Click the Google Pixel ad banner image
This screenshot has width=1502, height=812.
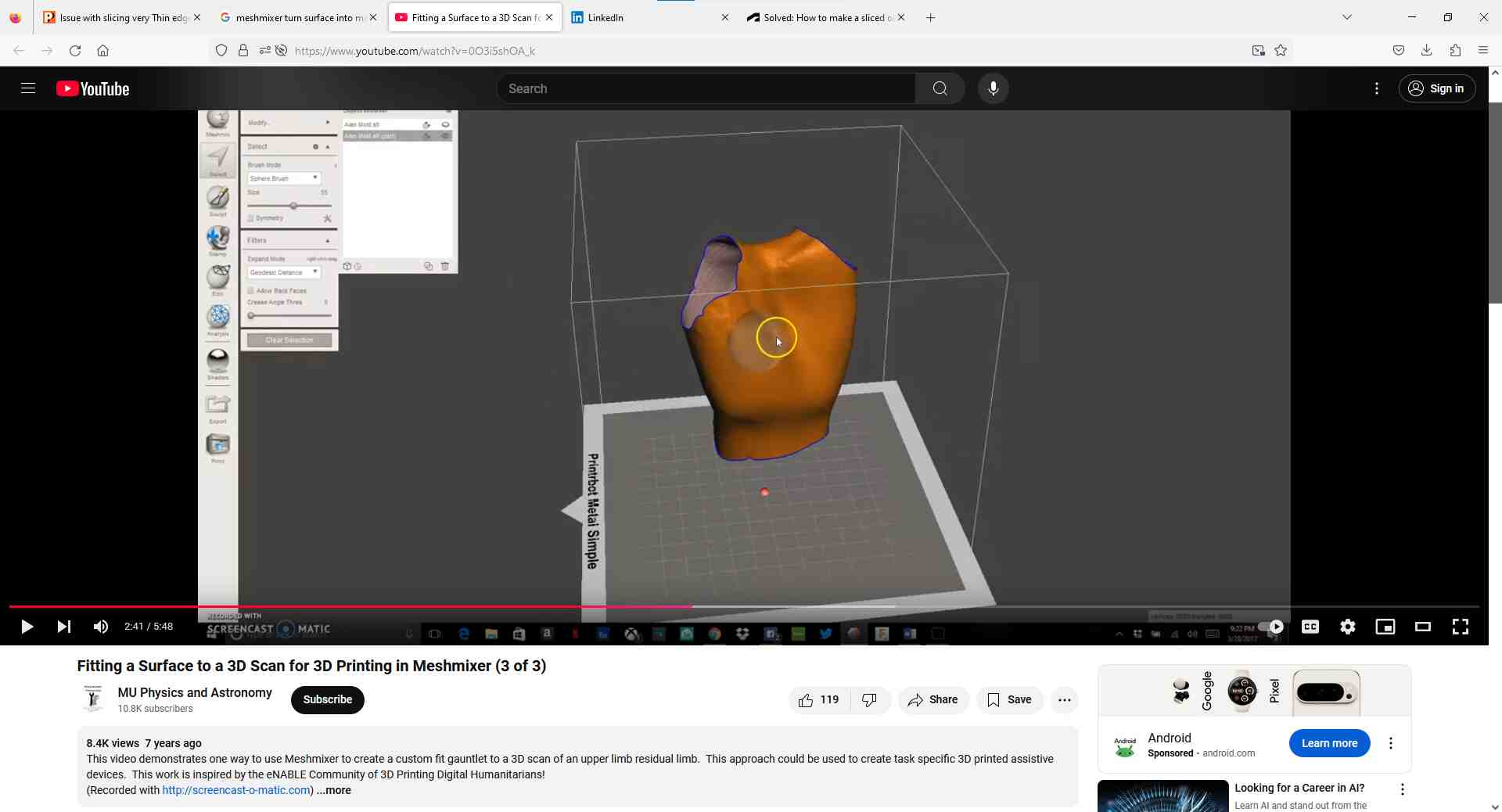point(1255,692)
